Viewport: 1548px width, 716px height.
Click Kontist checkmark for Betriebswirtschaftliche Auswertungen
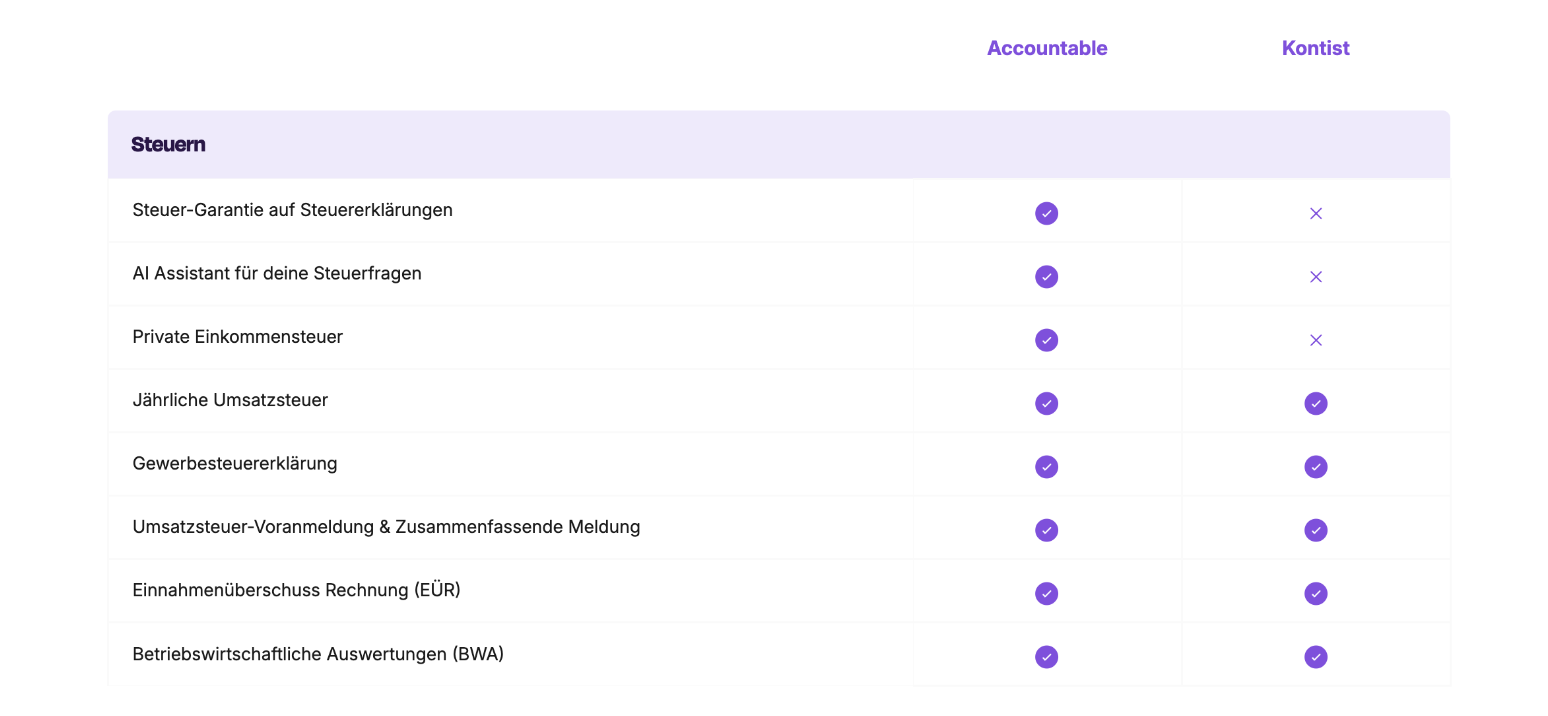pos(1315,657)
